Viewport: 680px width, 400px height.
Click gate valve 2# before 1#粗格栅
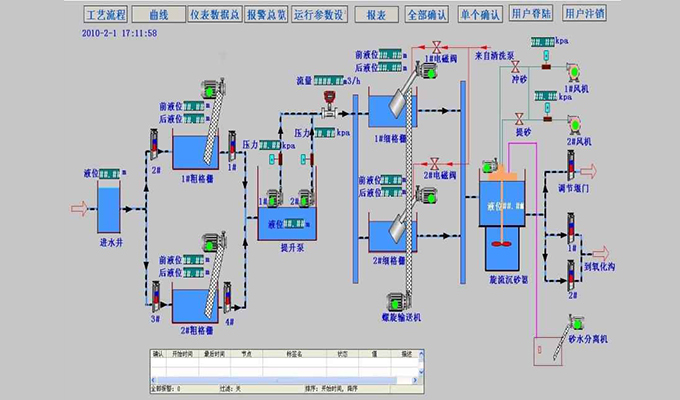point(154,144)
